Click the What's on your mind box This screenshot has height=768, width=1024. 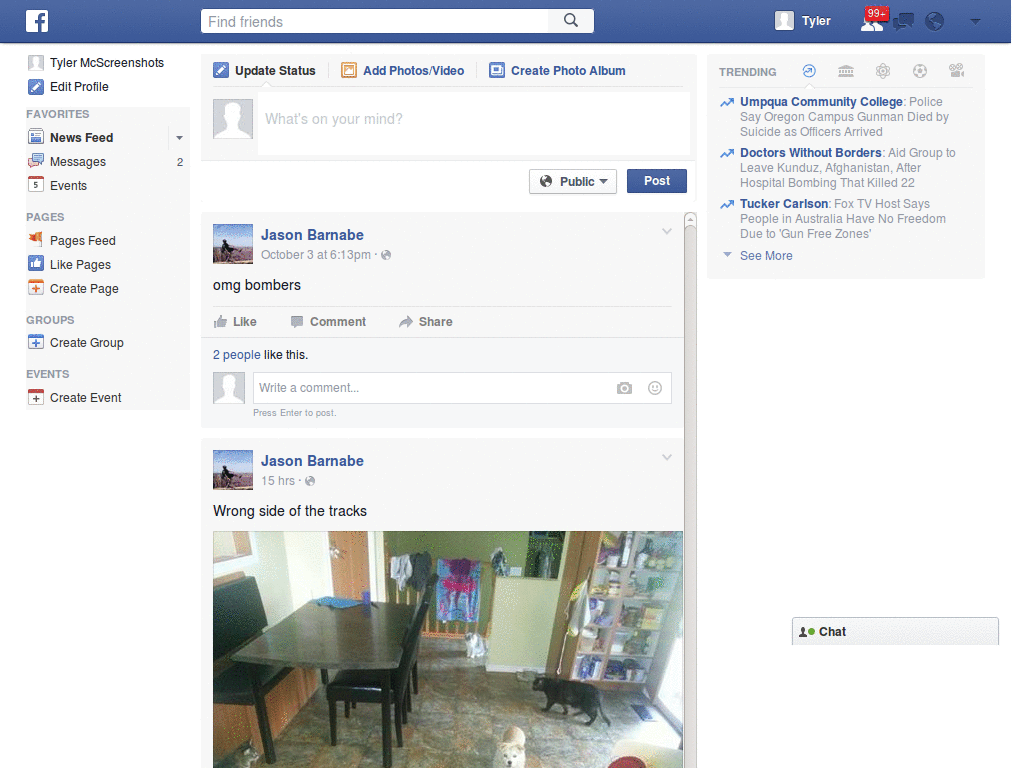pos(473,123)
